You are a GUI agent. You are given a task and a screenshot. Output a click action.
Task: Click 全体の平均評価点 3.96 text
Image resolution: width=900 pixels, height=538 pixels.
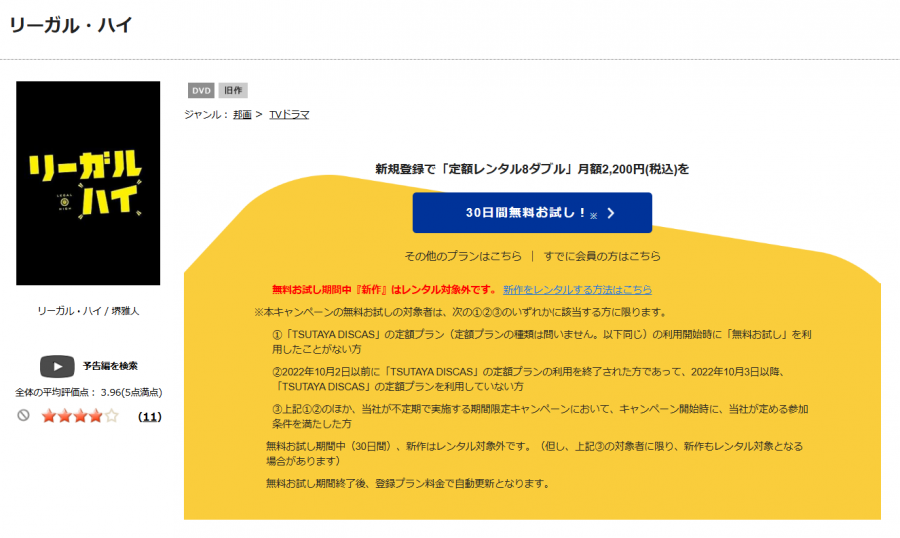click(x=88, y=392)
